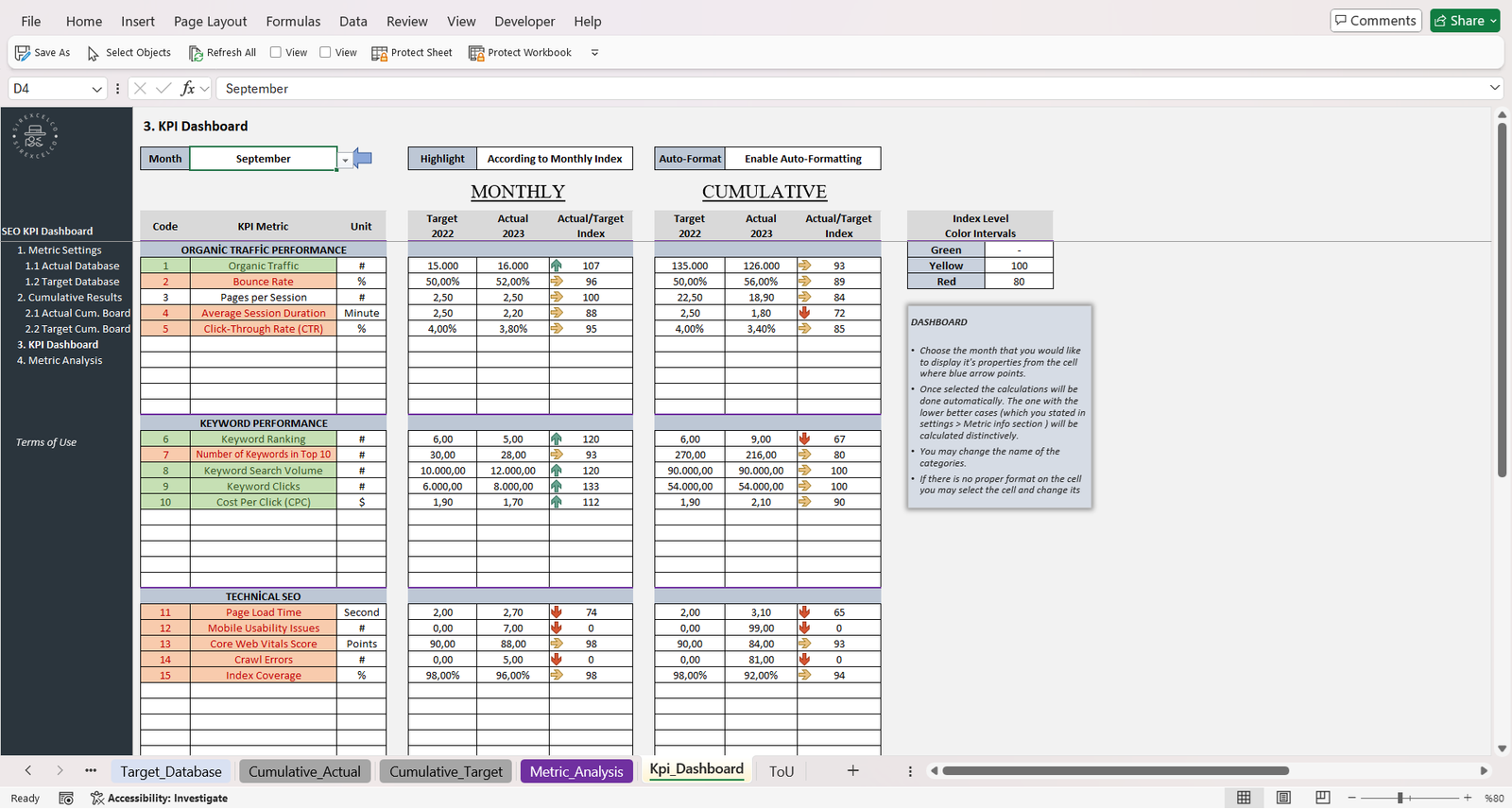Toggle the second View checkbox
Image resolution: width=1512 pixels, height=809 pixels.
point(325,53)
